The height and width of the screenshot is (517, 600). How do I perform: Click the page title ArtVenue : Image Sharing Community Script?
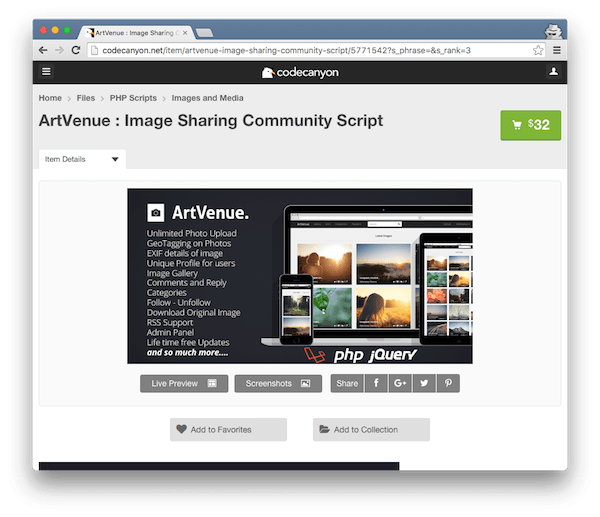coord(211,121)
